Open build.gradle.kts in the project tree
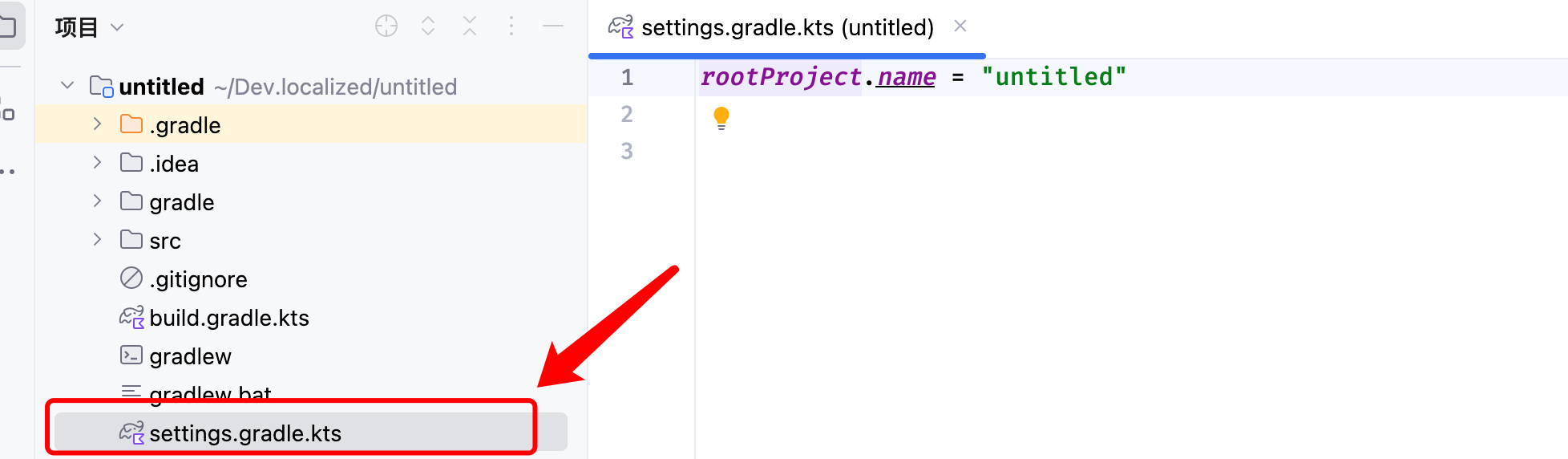The height and width of the screenshot is (459, 1568). click(228, 318)
